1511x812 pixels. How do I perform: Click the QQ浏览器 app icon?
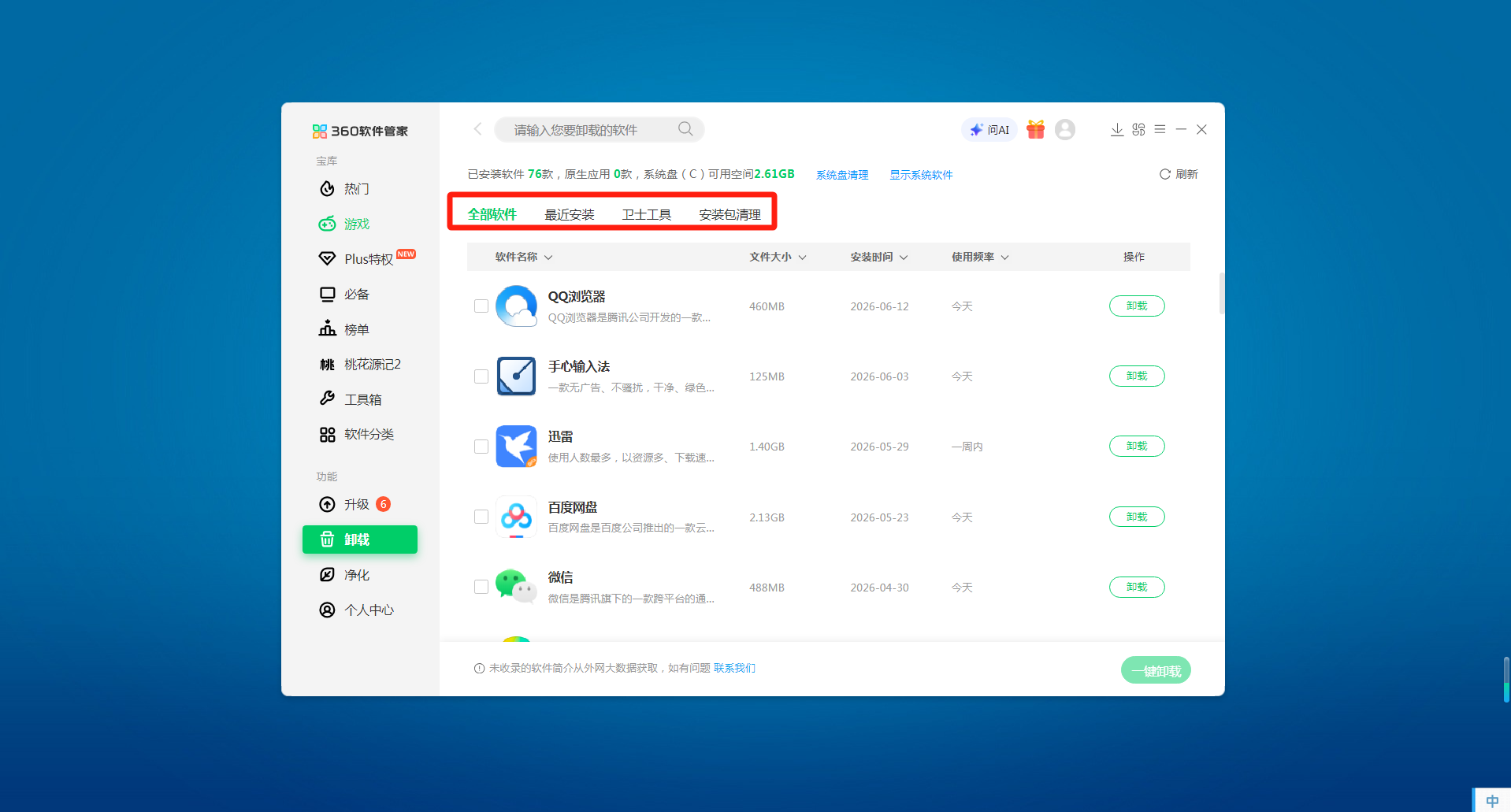point(516,306)
